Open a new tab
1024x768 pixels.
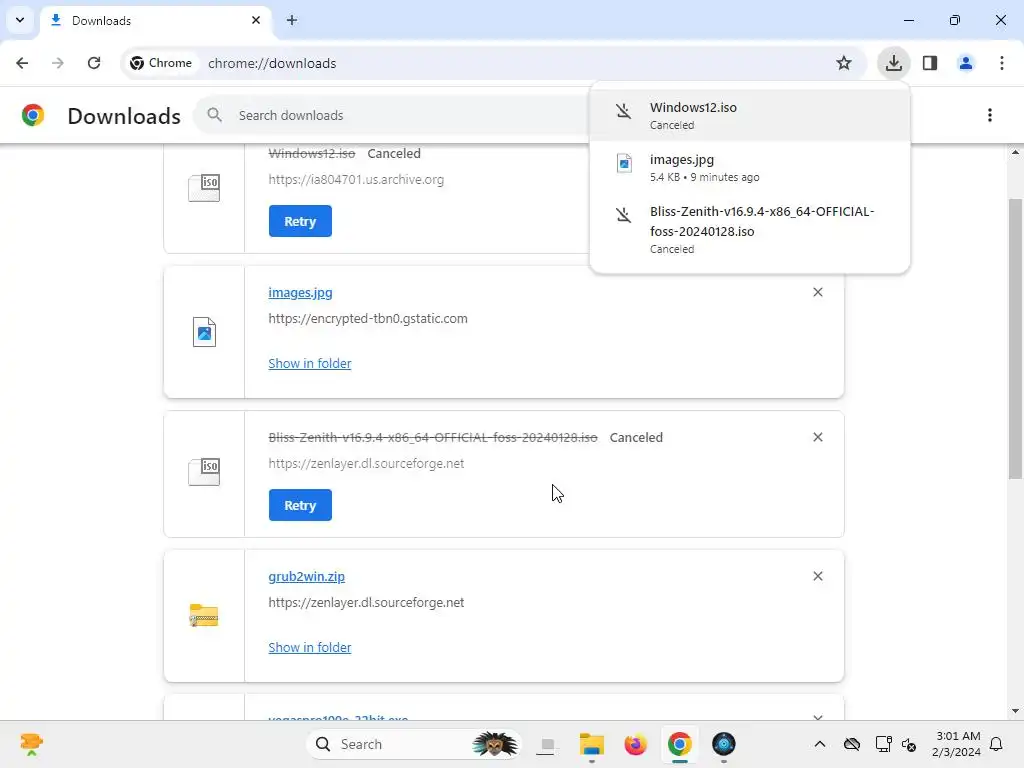tap(292, 20)
